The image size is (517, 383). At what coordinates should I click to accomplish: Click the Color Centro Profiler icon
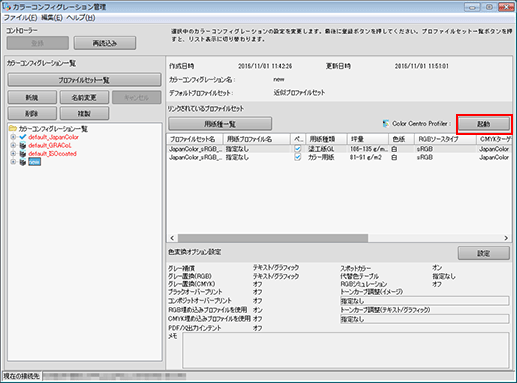pos(386,124)
